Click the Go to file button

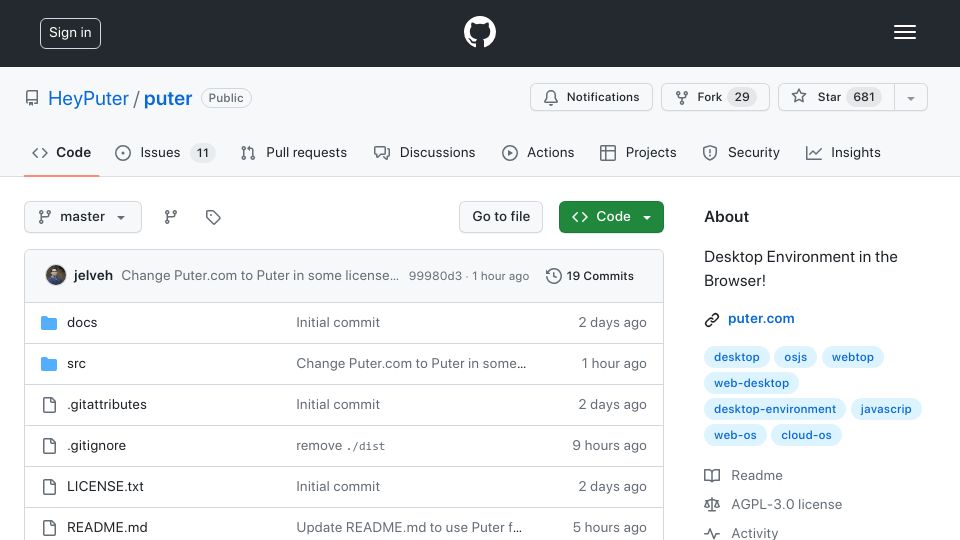(x=501, y=217)
